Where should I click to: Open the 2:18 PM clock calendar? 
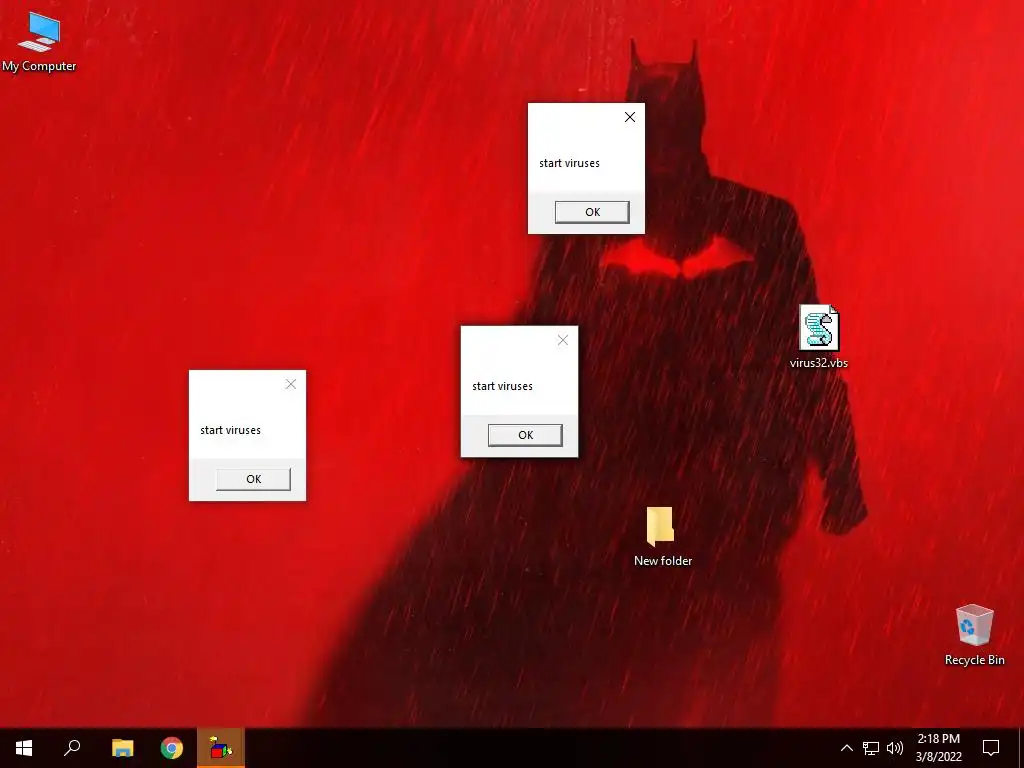(938, 748)
